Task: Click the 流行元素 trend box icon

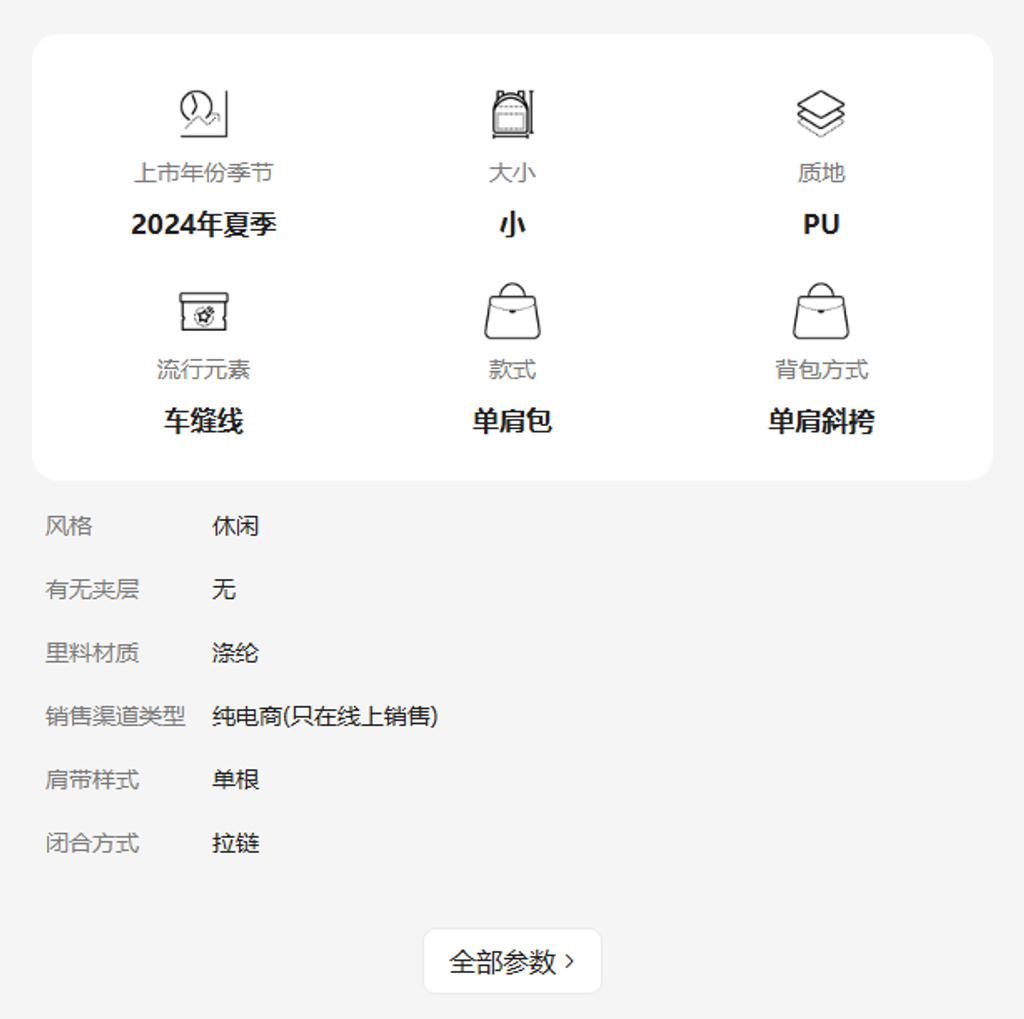Action: pos(204,311)
